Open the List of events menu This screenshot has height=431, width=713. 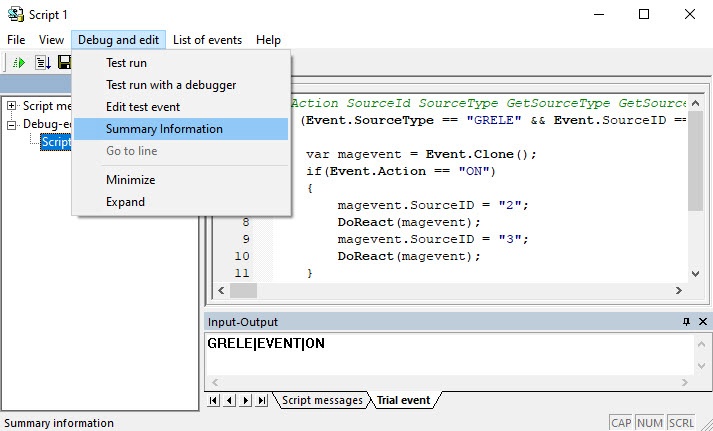point(207,40)
